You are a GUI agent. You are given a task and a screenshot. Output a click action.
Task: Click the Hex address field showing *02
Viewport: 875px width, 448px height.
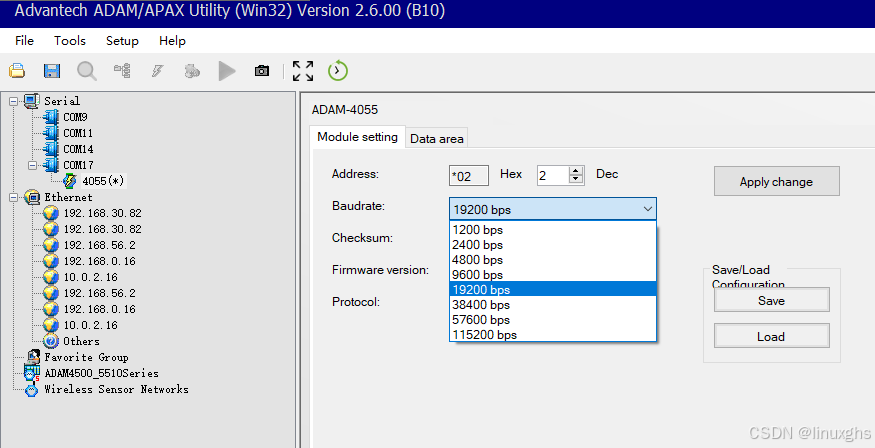click(x=469, y=176)
